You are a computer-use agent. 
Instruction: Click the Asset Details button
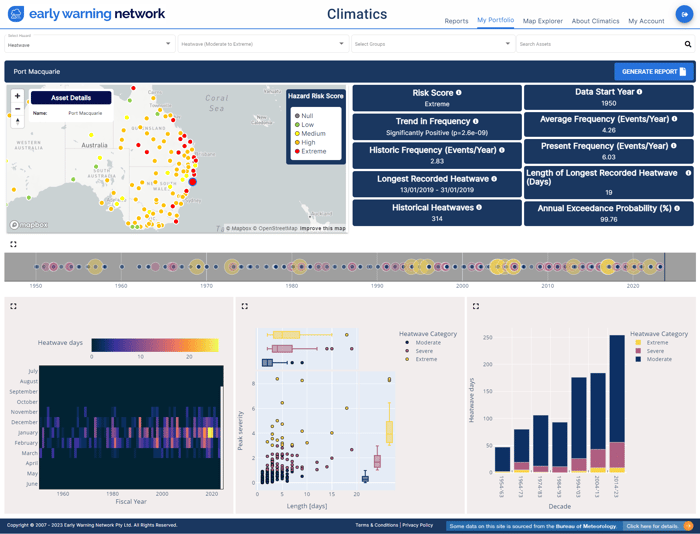[71, 98]
